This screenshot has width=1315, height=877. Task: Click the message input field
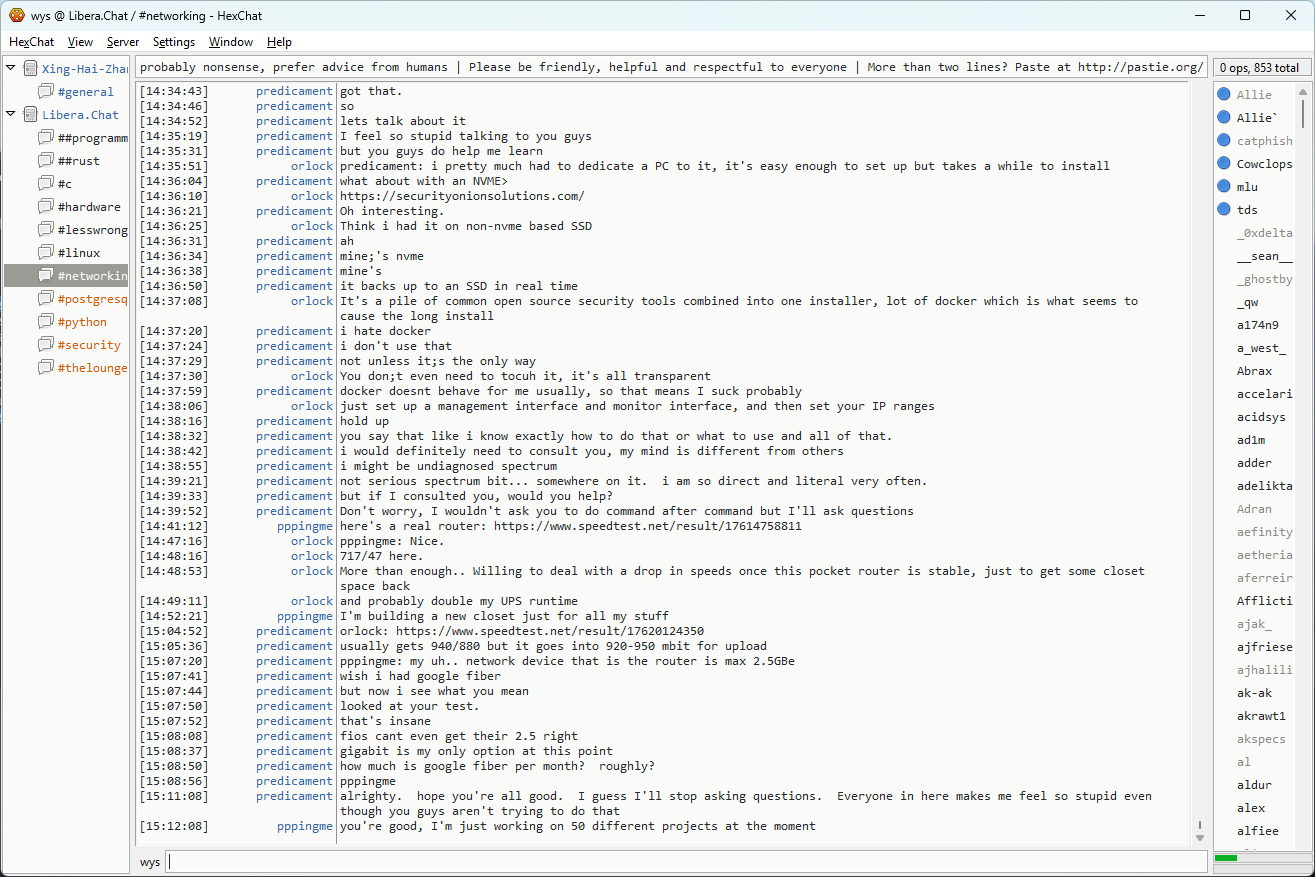(x=685, y=861)
